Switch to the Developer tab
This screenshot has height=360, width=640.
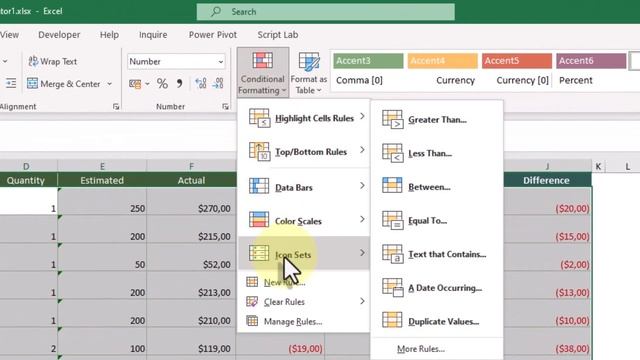[59, 35]
